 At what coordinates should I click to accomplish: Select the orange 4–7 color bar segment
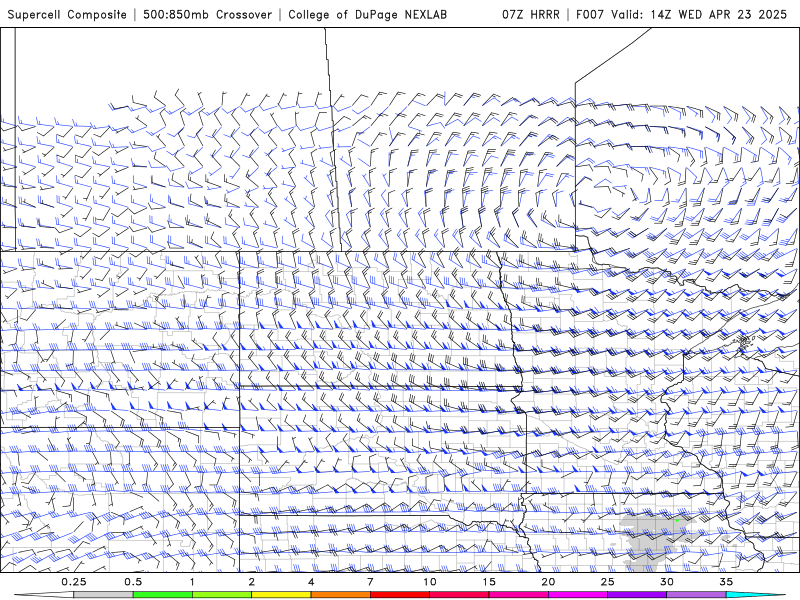point(340,595)
